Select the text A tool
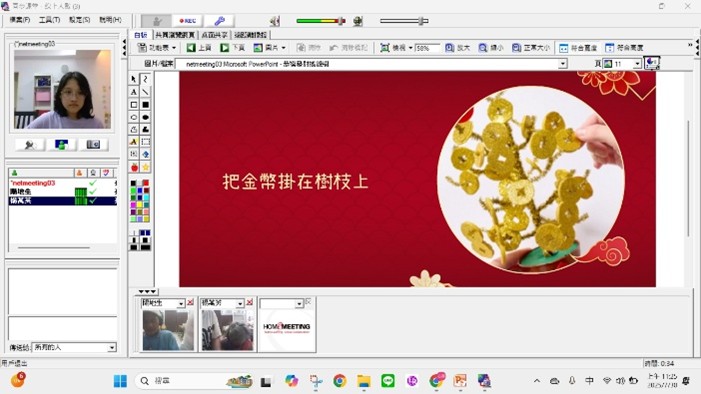Viewport: 701px width, 394px height. [134, 92]
